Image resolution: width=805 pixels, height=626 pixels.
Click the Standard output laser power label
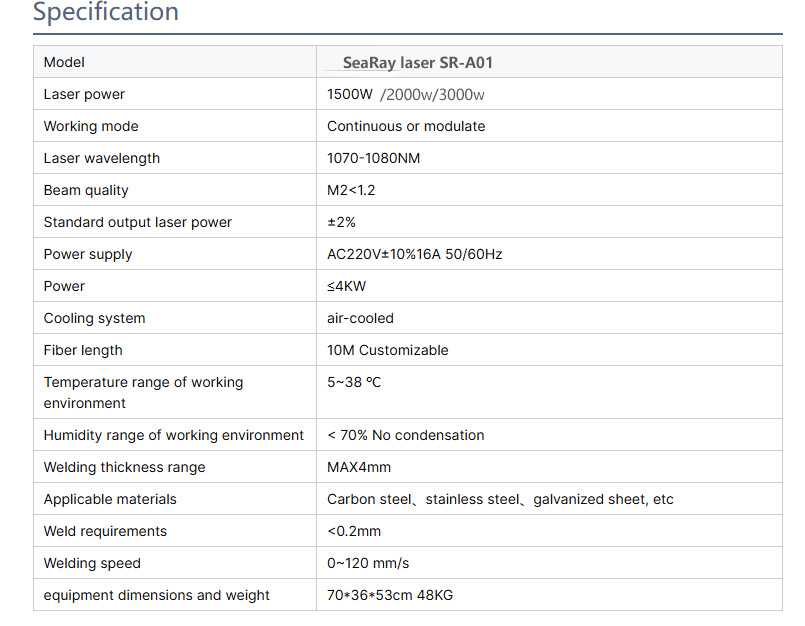point(138,223)
